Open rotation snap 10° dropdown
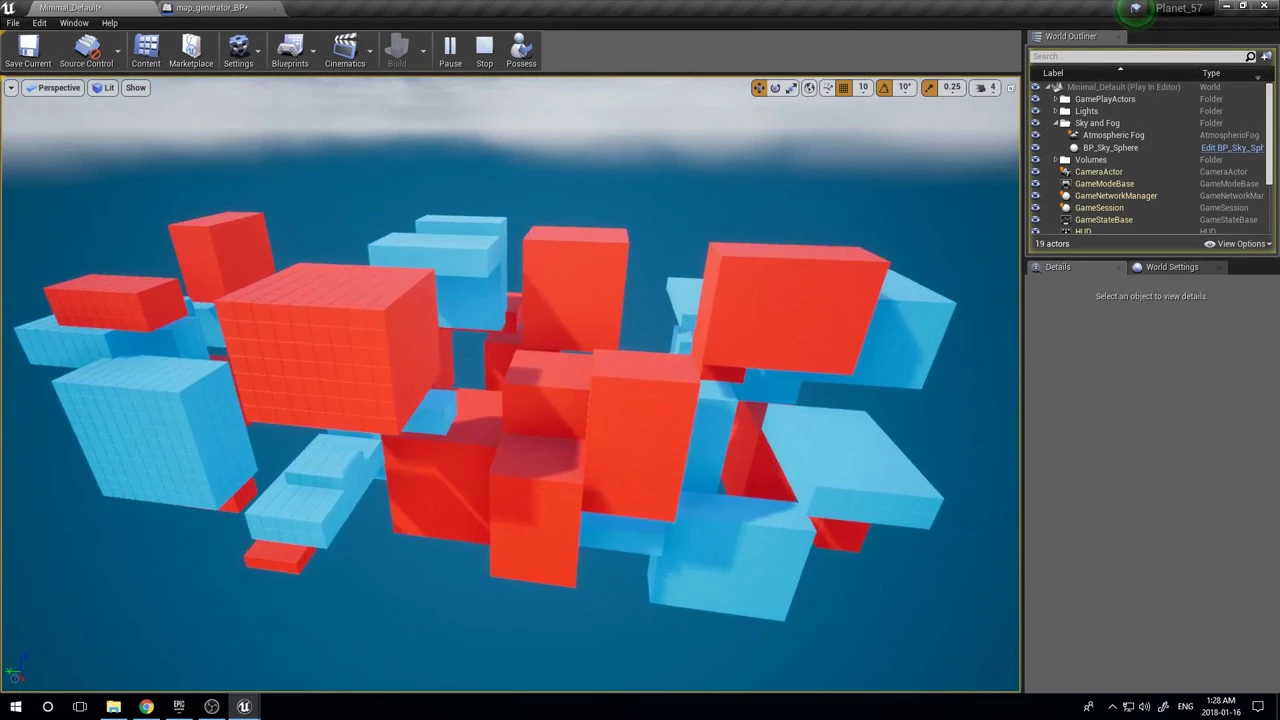This screenshot has height=720, width=1280. (905, 88)
